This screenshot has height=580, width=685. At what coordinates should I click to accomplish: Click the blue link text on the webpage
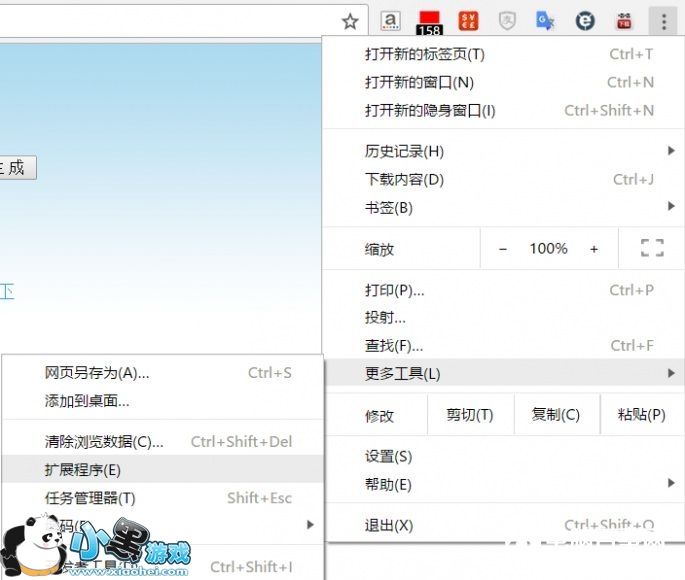[7, 291]
